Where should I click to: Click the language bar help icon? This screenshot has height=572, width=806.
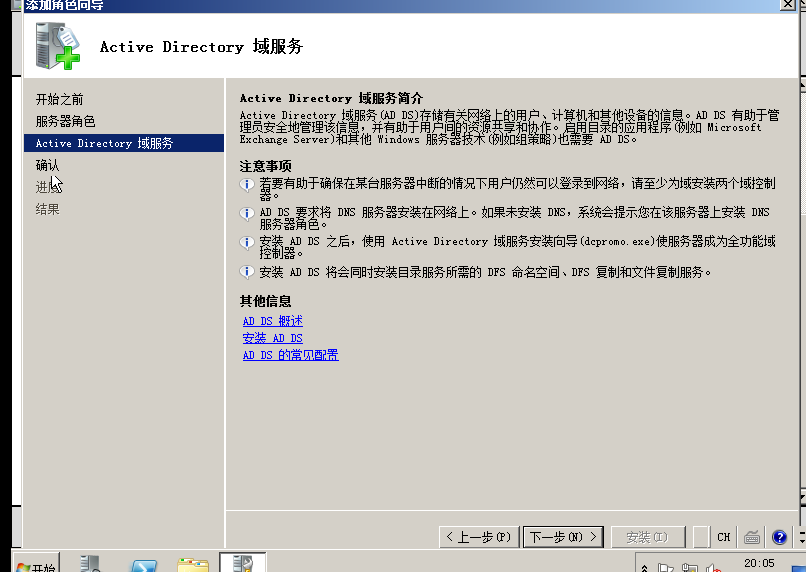[x=779, y=538]
